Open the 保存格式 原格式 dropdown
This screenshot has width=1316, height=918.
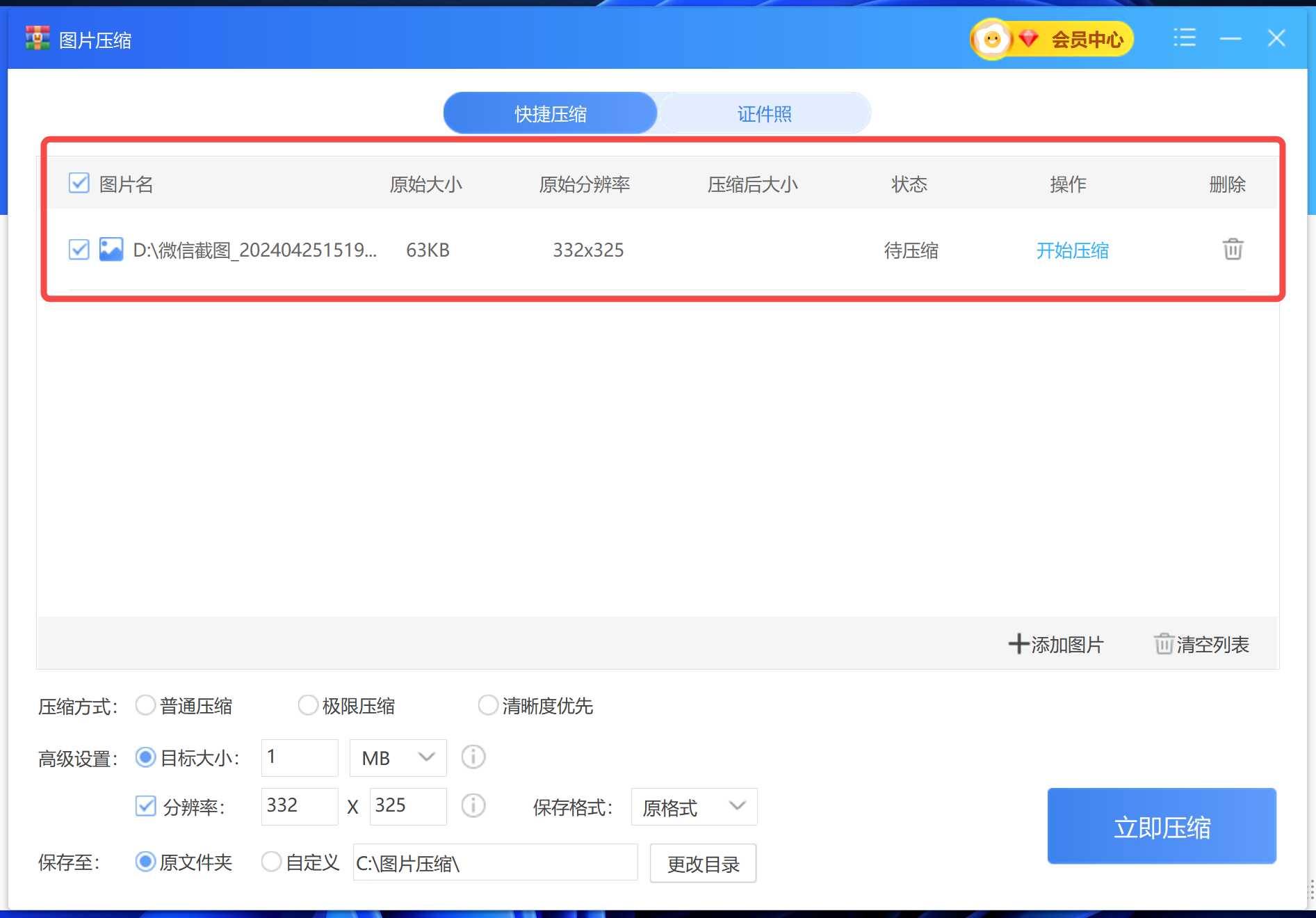(694, 807)
